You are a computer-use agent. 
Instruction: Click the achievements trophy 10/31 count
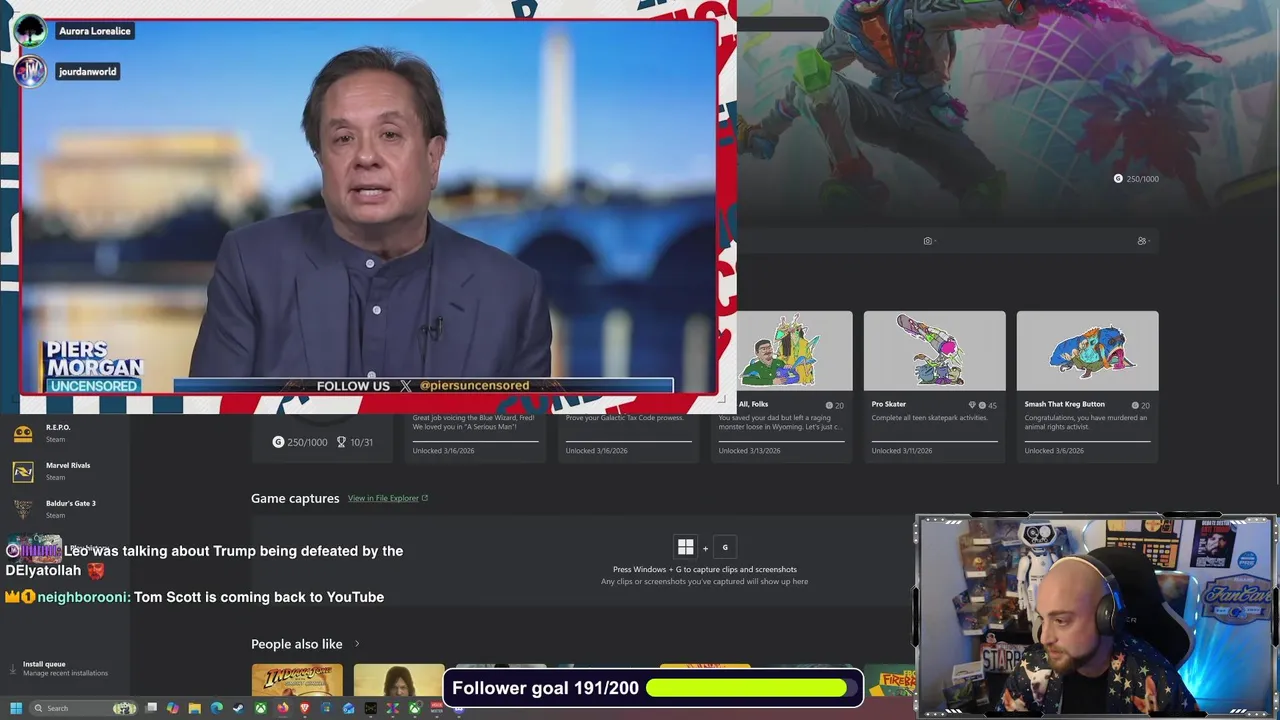[354, 442]
